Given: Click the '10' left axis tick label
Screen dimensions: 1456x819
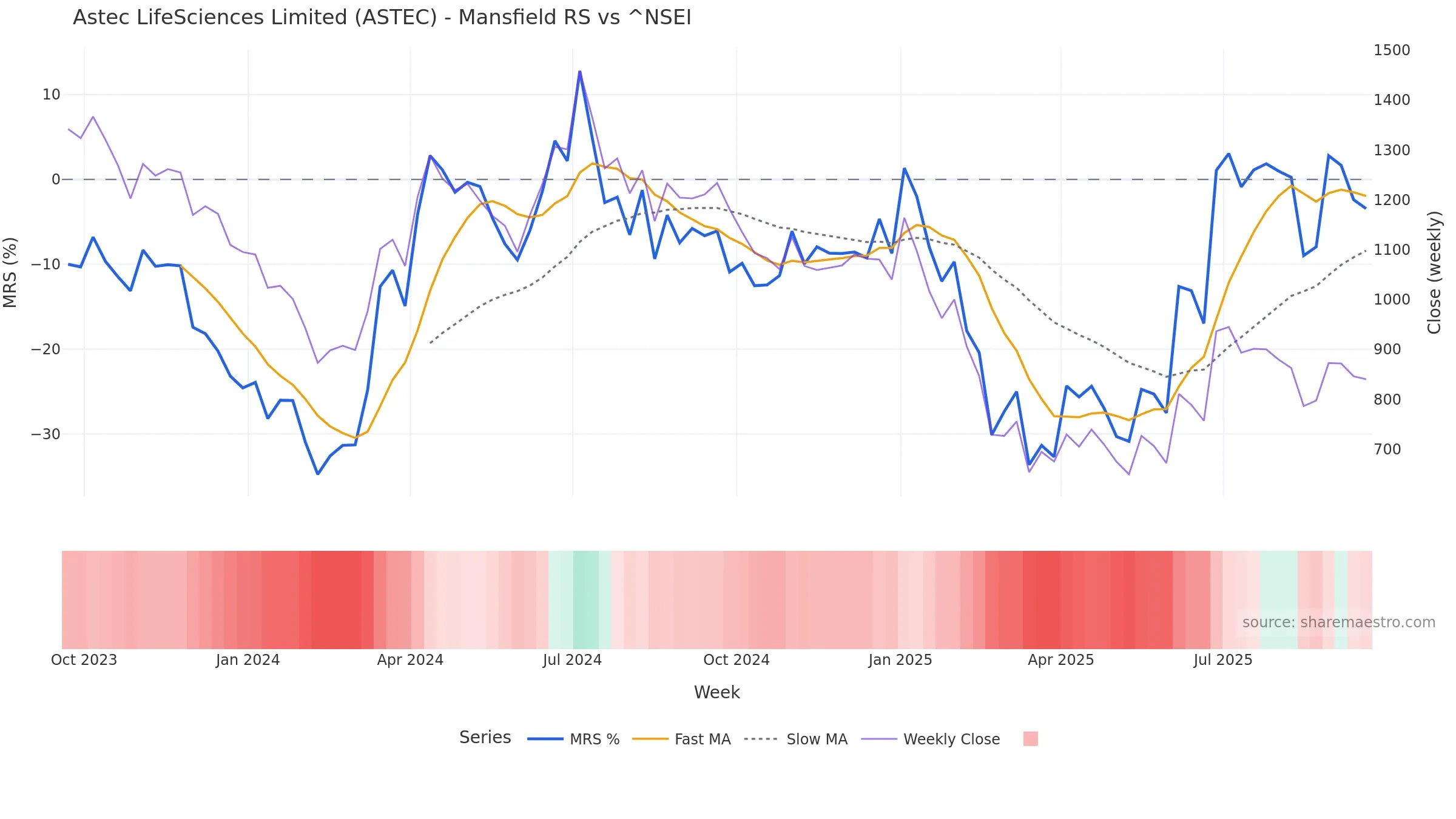Looking at the screenshot, I should pos(52,95).
